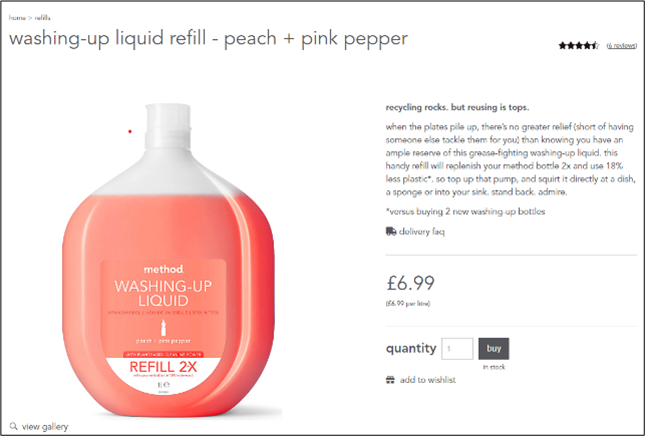Click the £6.99 price text
Viewport: 645px width, 436px height.
pos(411,283)
